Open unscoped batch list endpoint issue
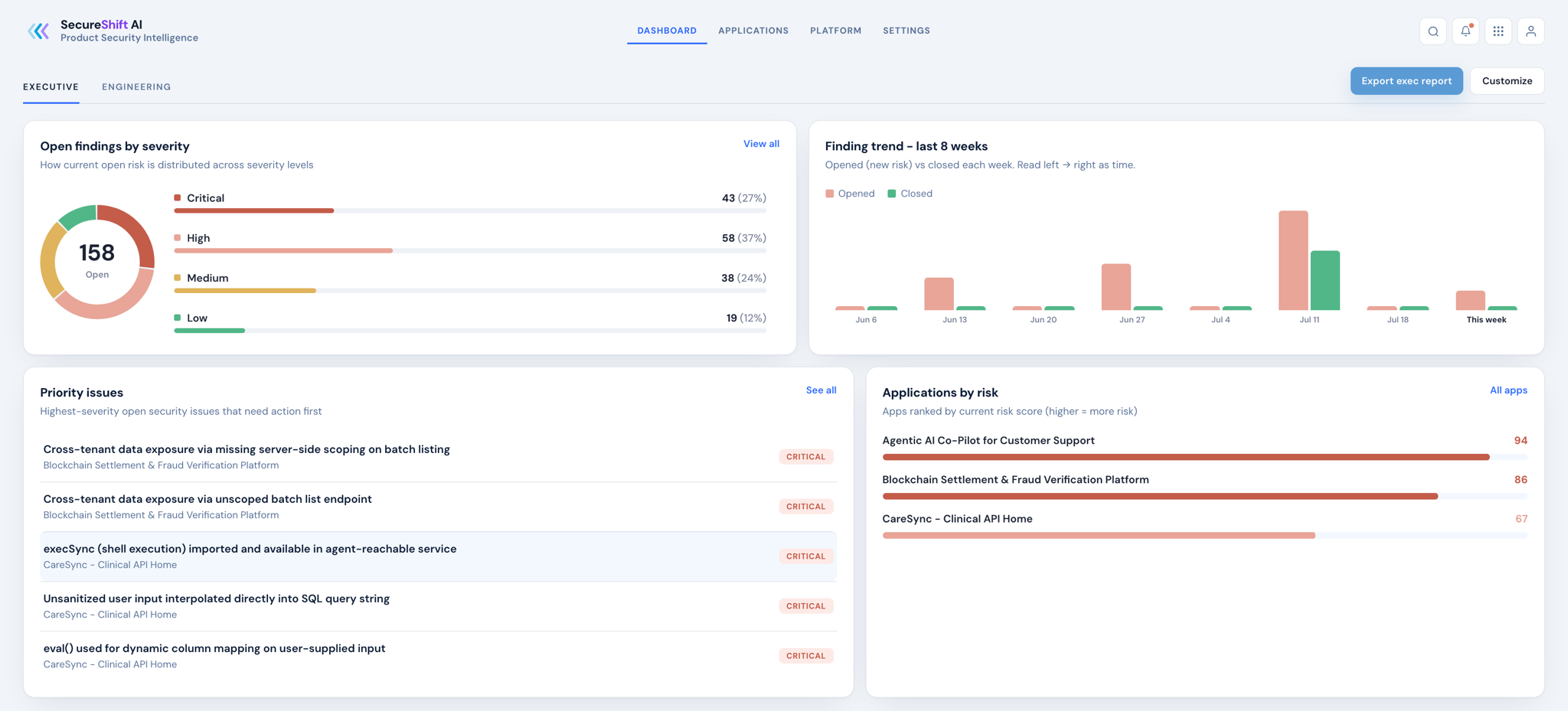This screenshot has width=1568, height=711. pyautogui.click(x=438, y=507)
